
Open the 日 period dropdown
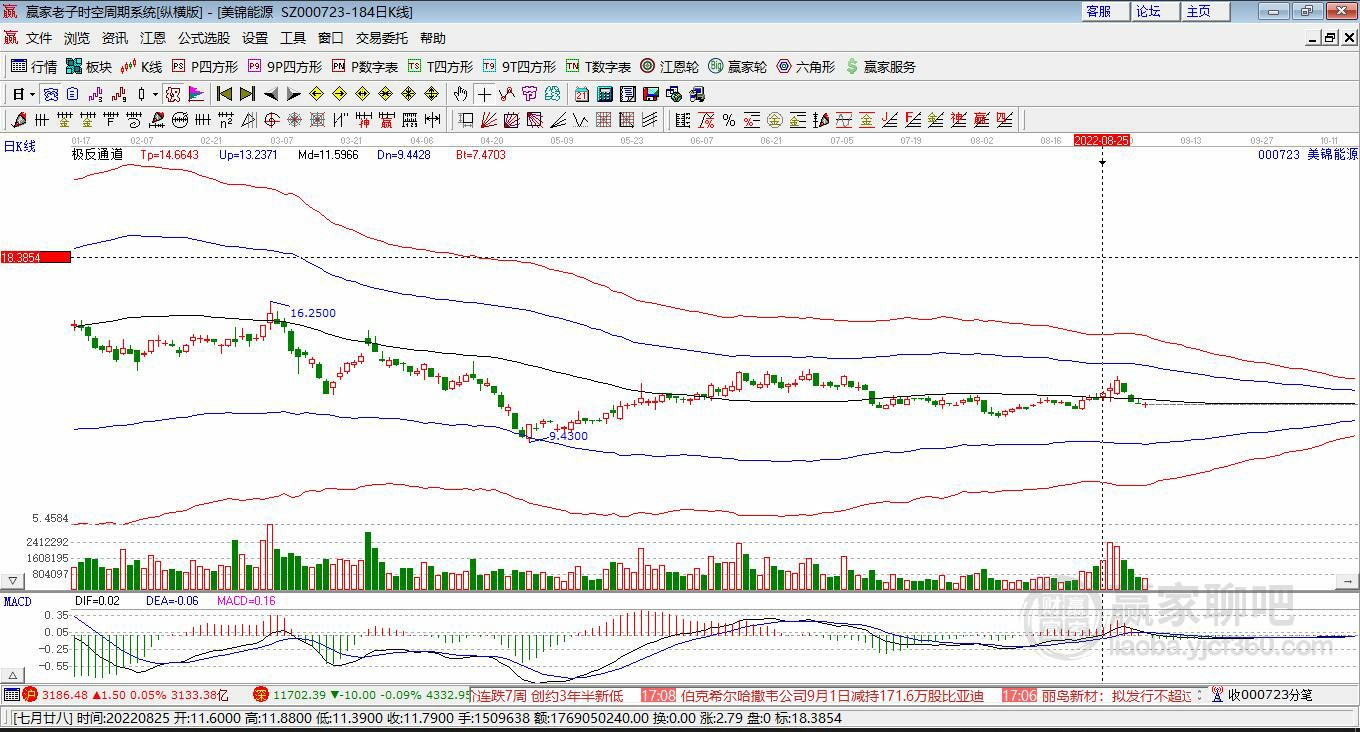(24, 94)
